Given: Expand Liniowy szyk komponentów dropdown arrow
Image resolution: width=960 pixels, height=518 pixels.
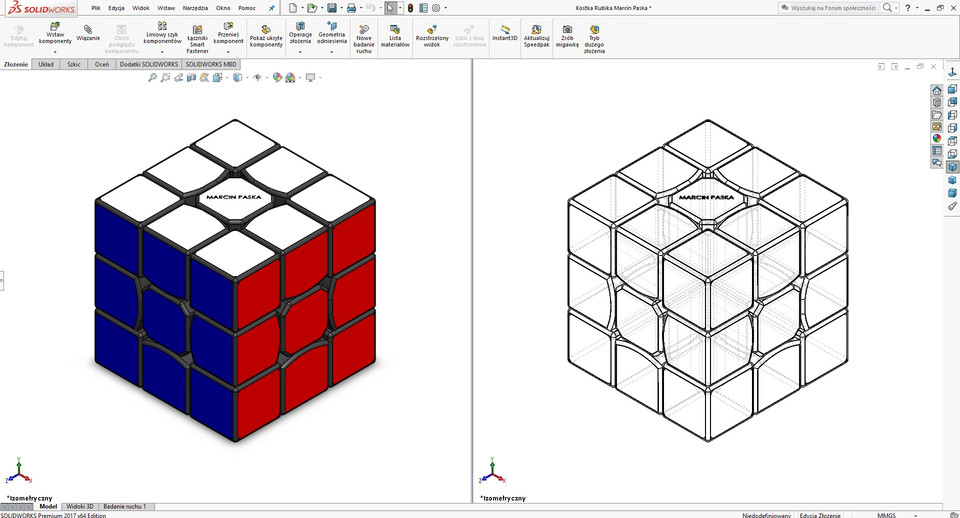Looking at the screenshot, I should (162, 52).
